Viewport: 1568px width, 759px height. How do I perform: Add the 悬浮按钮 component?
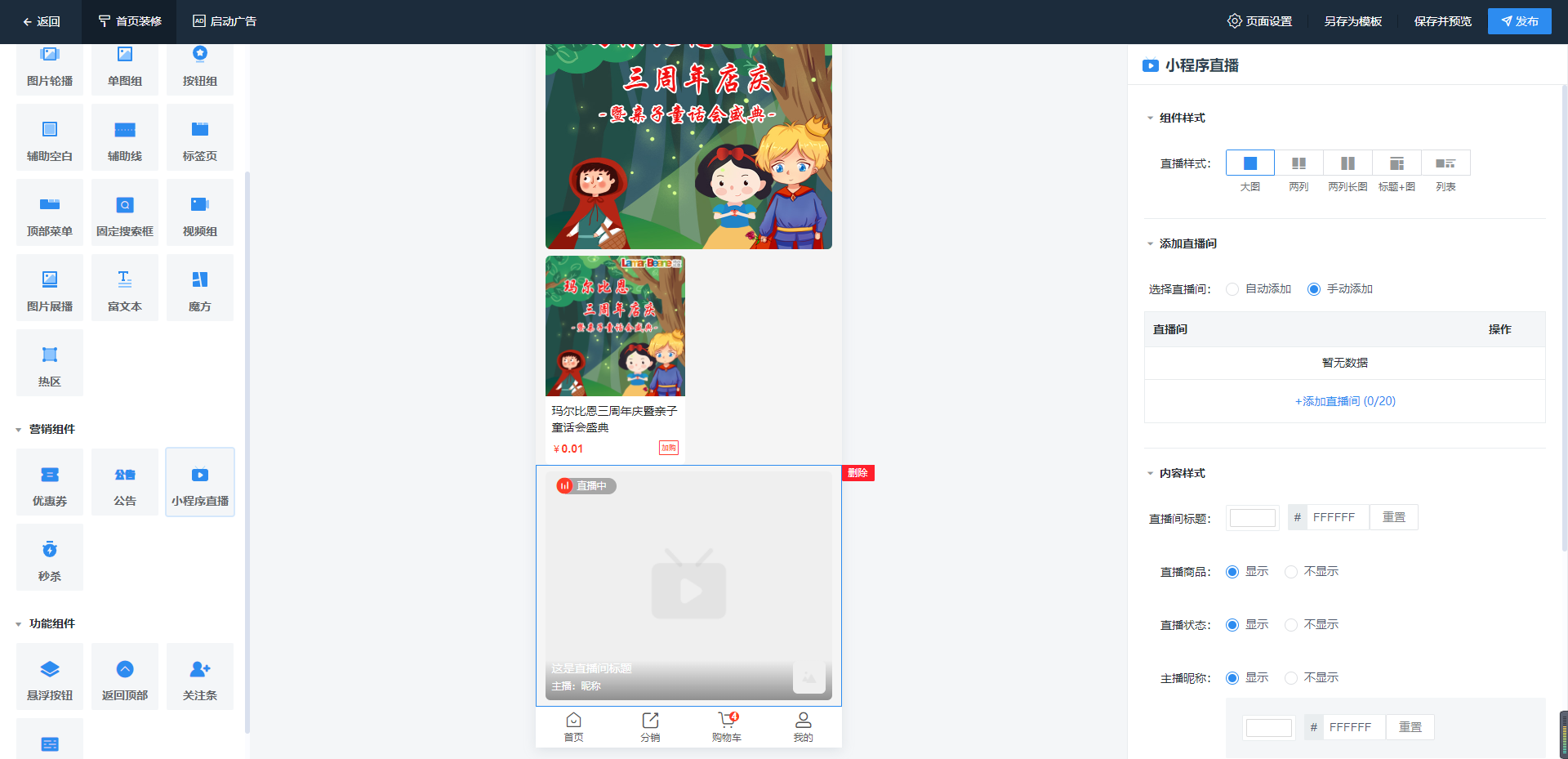pyautogui.click(x=50, y=676)
